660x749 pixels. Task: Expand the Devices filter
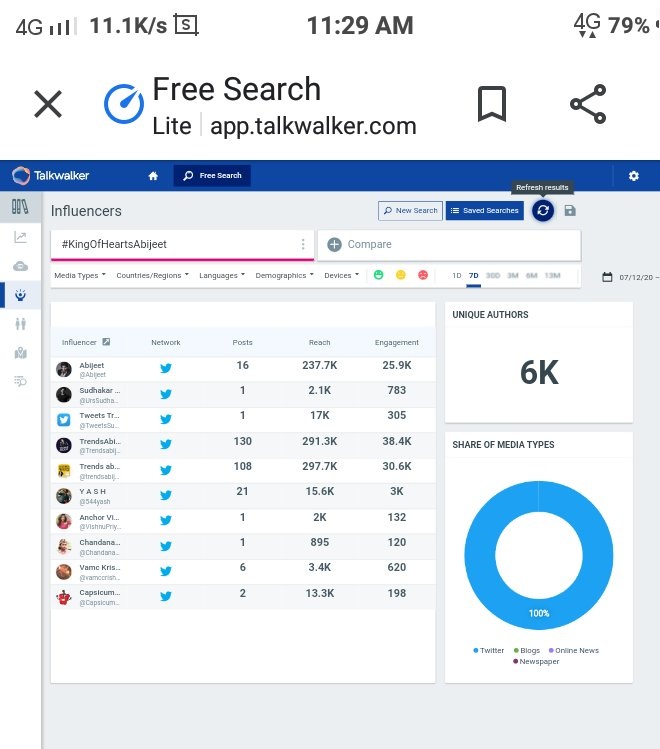point(341,275)
